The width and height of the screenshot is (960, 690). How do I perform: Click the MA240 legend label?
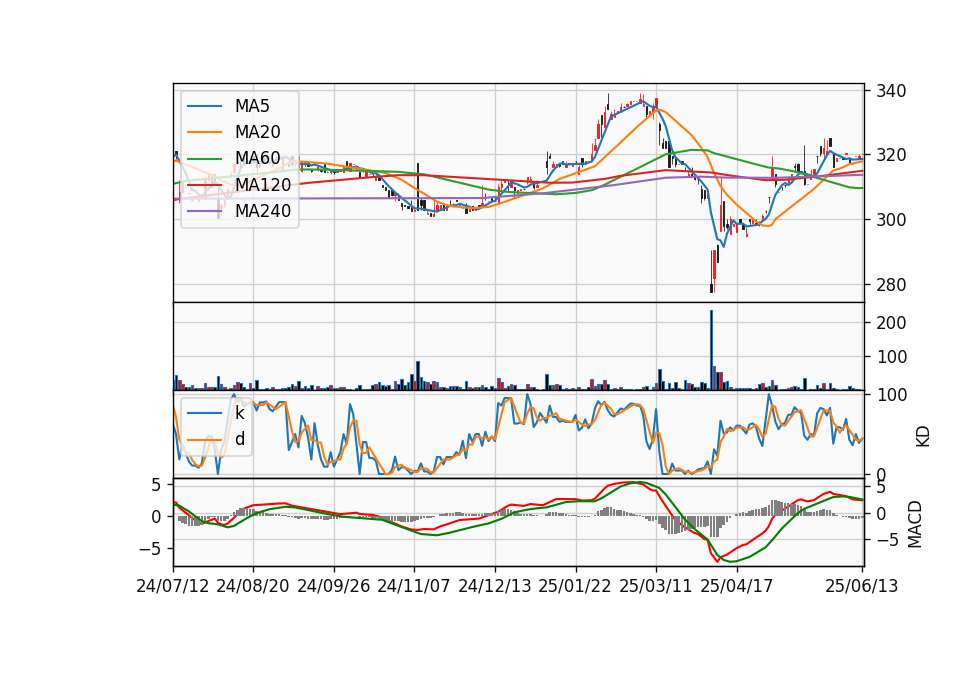pos(263,211)
